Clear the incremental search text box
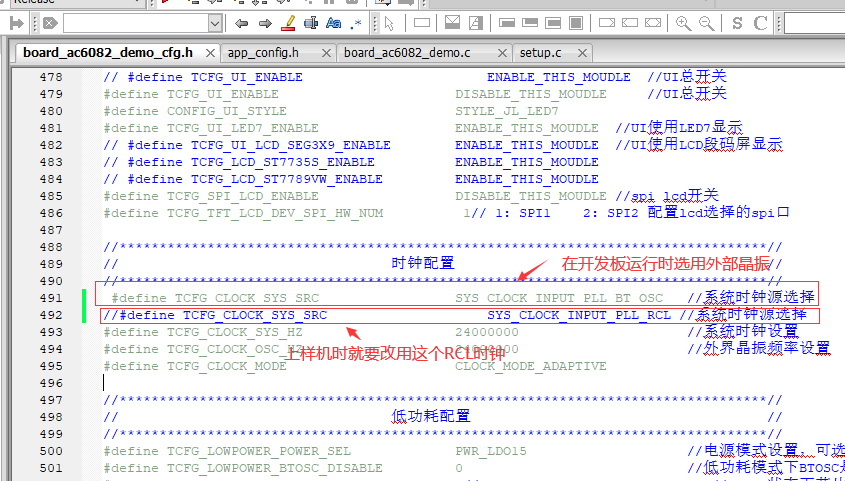 (50, 23)
